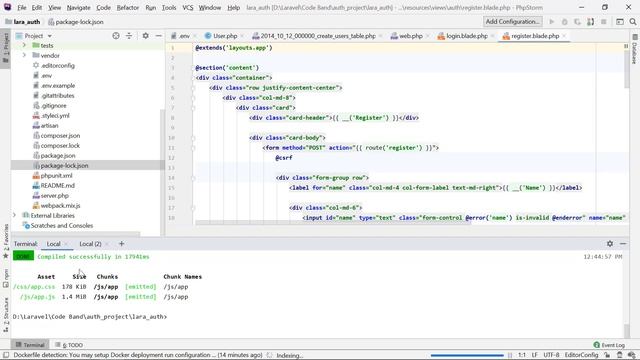The image size is (640, 360).
Task: Click the locate/scroll-from-source target icon in Project panel
Action: [116, 36]
